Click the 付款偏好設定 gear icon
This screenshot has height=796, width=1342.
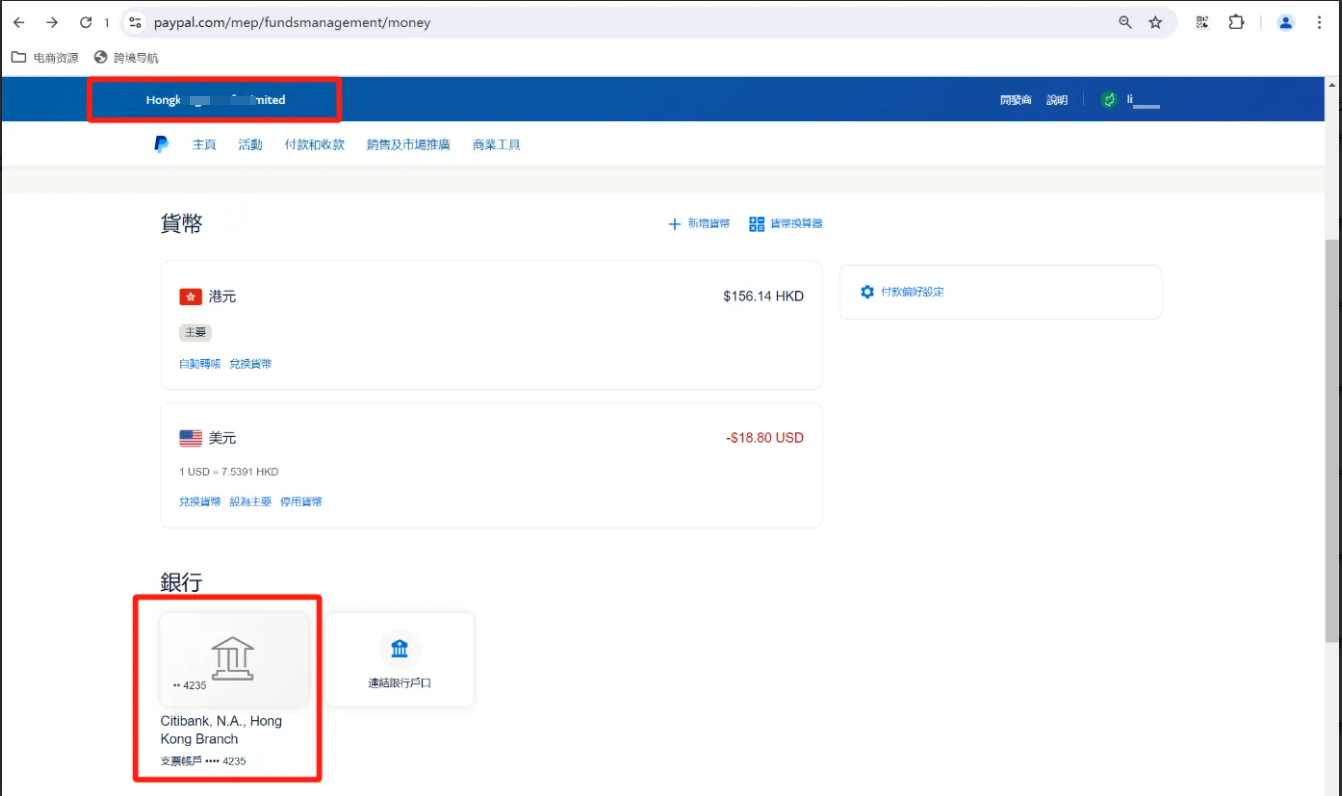(x=867, y=292)
